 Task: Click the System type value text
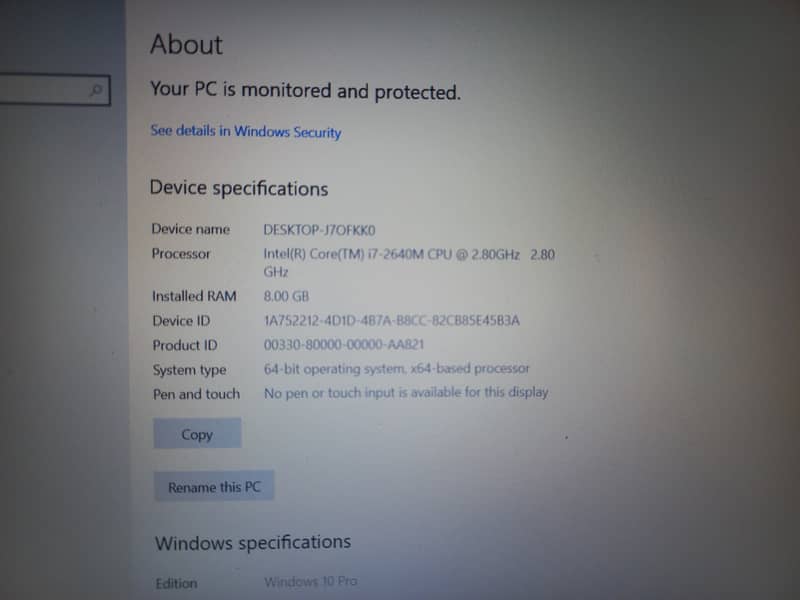[x=396, y=368]
